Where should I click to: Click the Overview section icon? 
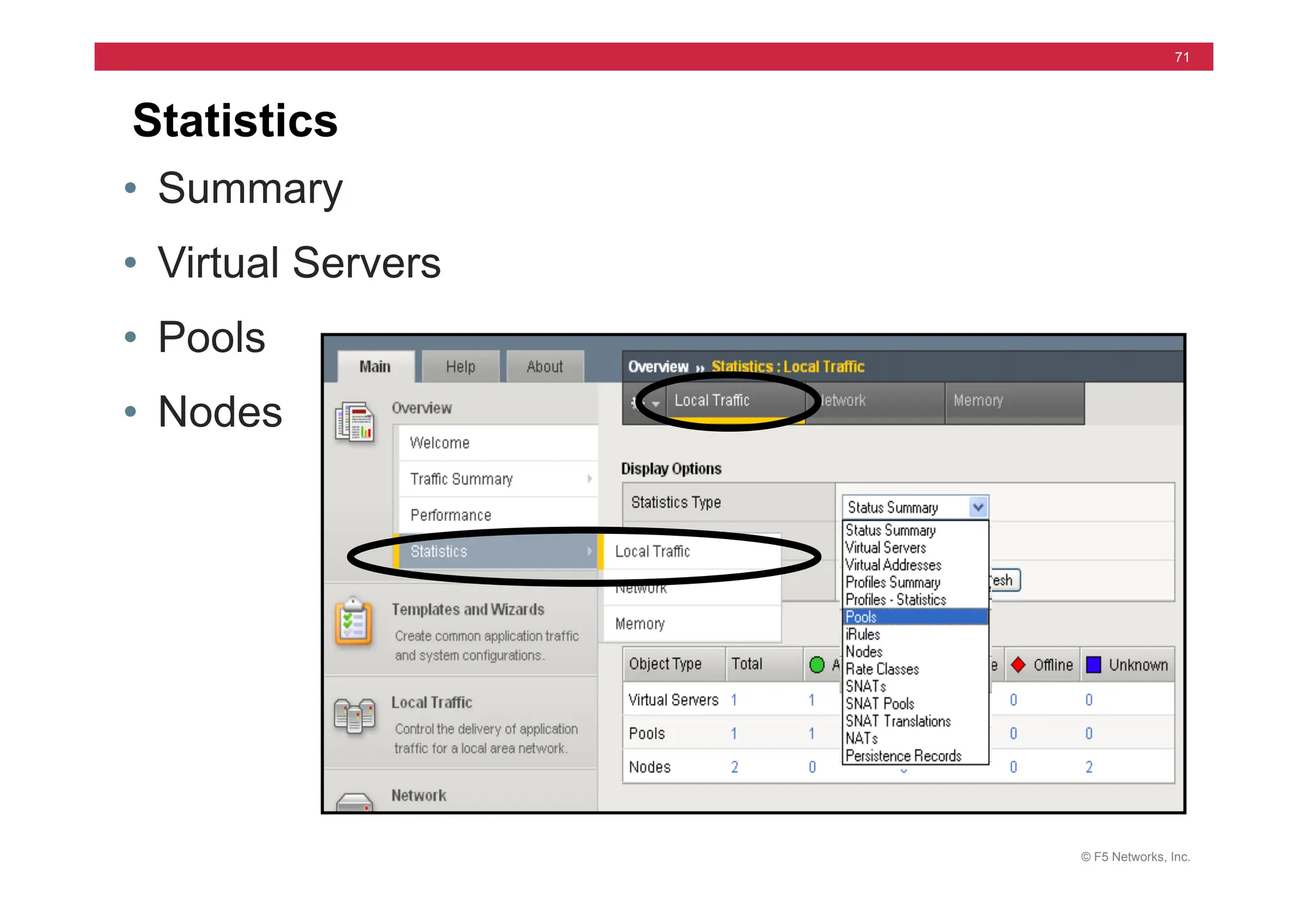354,422
